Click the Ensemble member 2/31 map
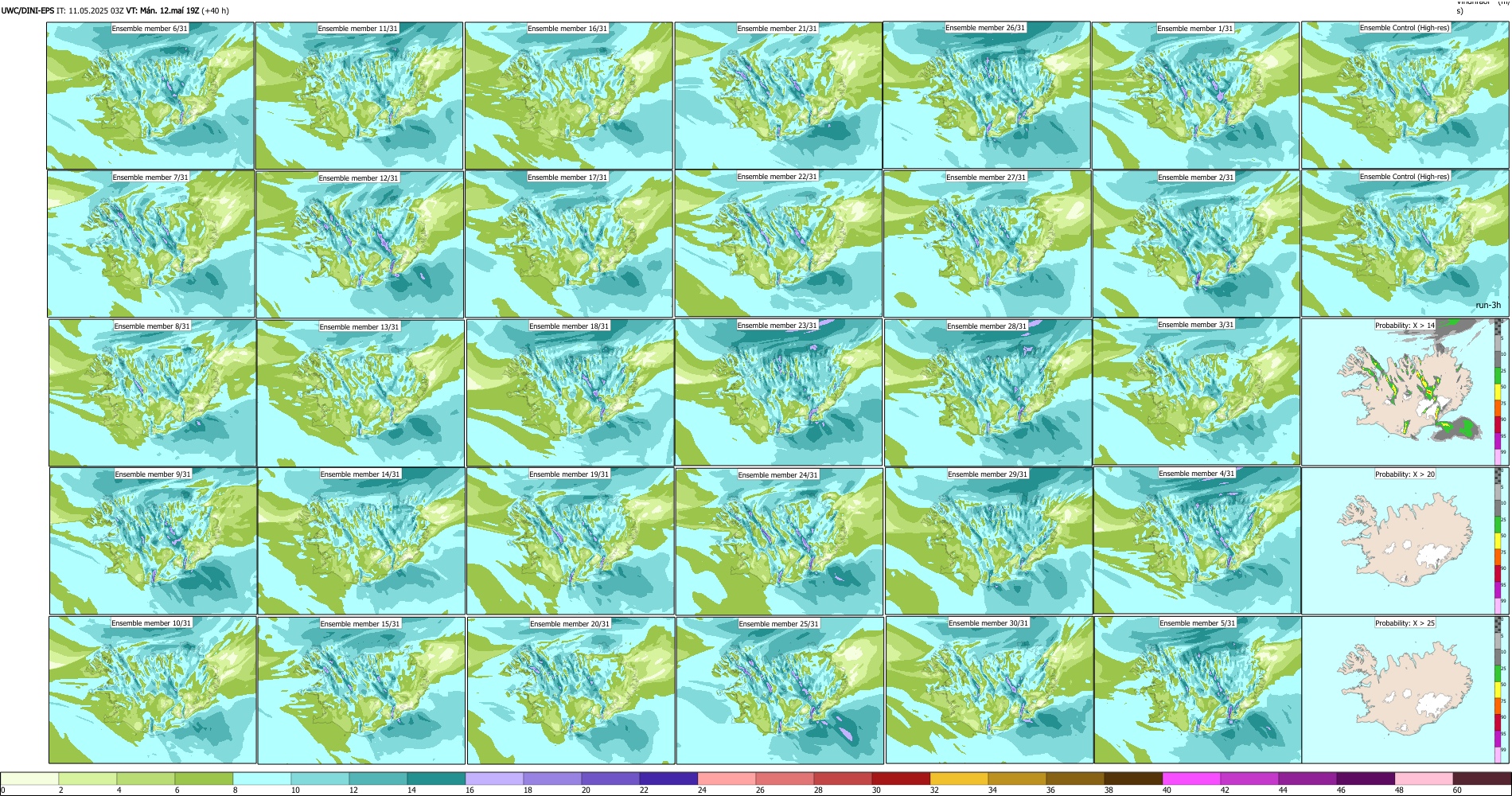Viewport: 1512px width, 796px height. click(x=1196, y=244)
